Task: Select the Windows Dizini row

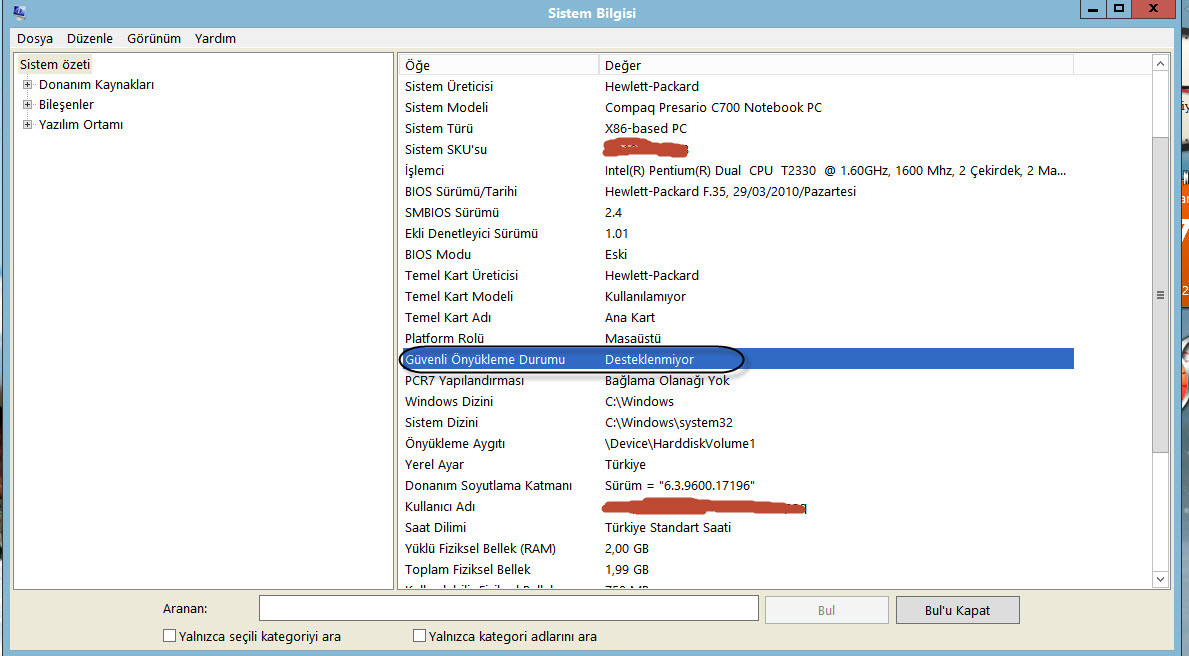Action: pos(736,401)
